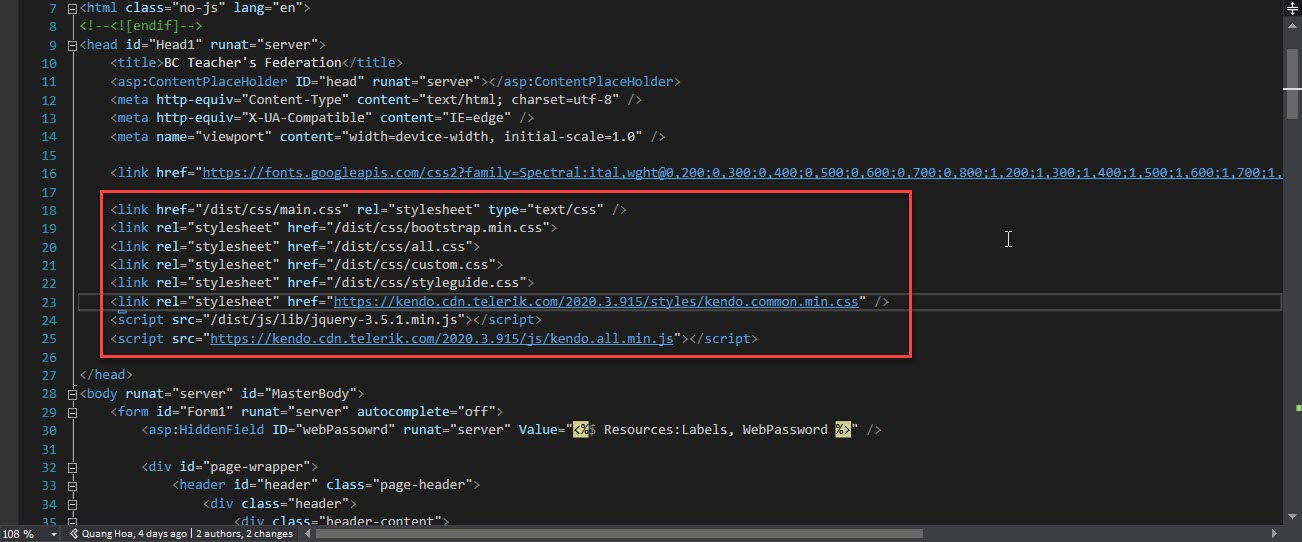Click the '/dist/css/custom.css' path

(410, 265)
